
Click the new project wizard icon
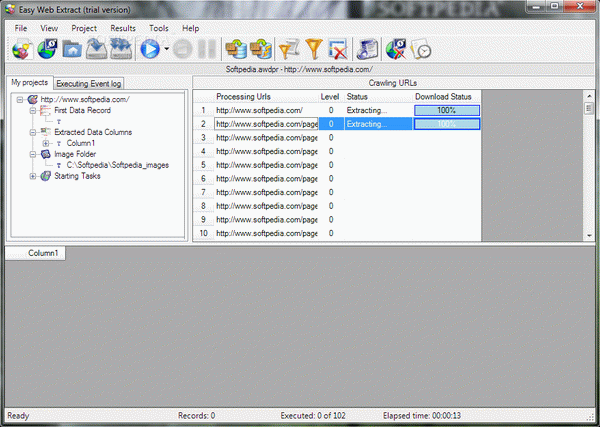click(21, 50)
